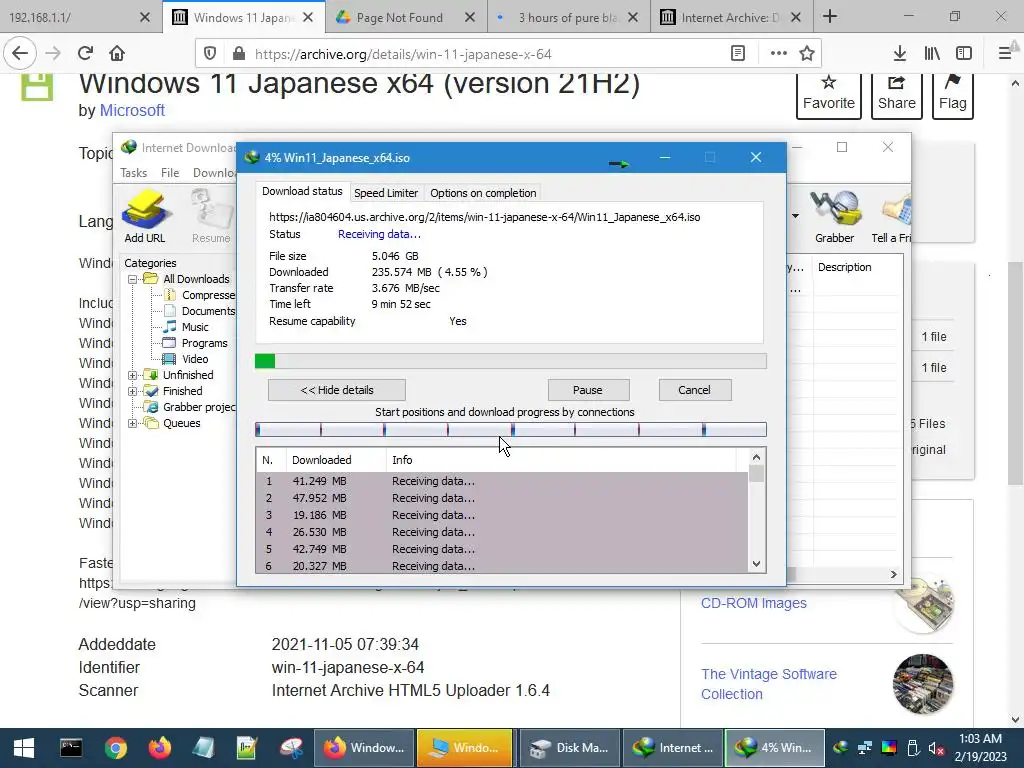The width and height of the screenshot is (1024, 768).
Task: Select the Video category in IDM
Action: [195, 359]
